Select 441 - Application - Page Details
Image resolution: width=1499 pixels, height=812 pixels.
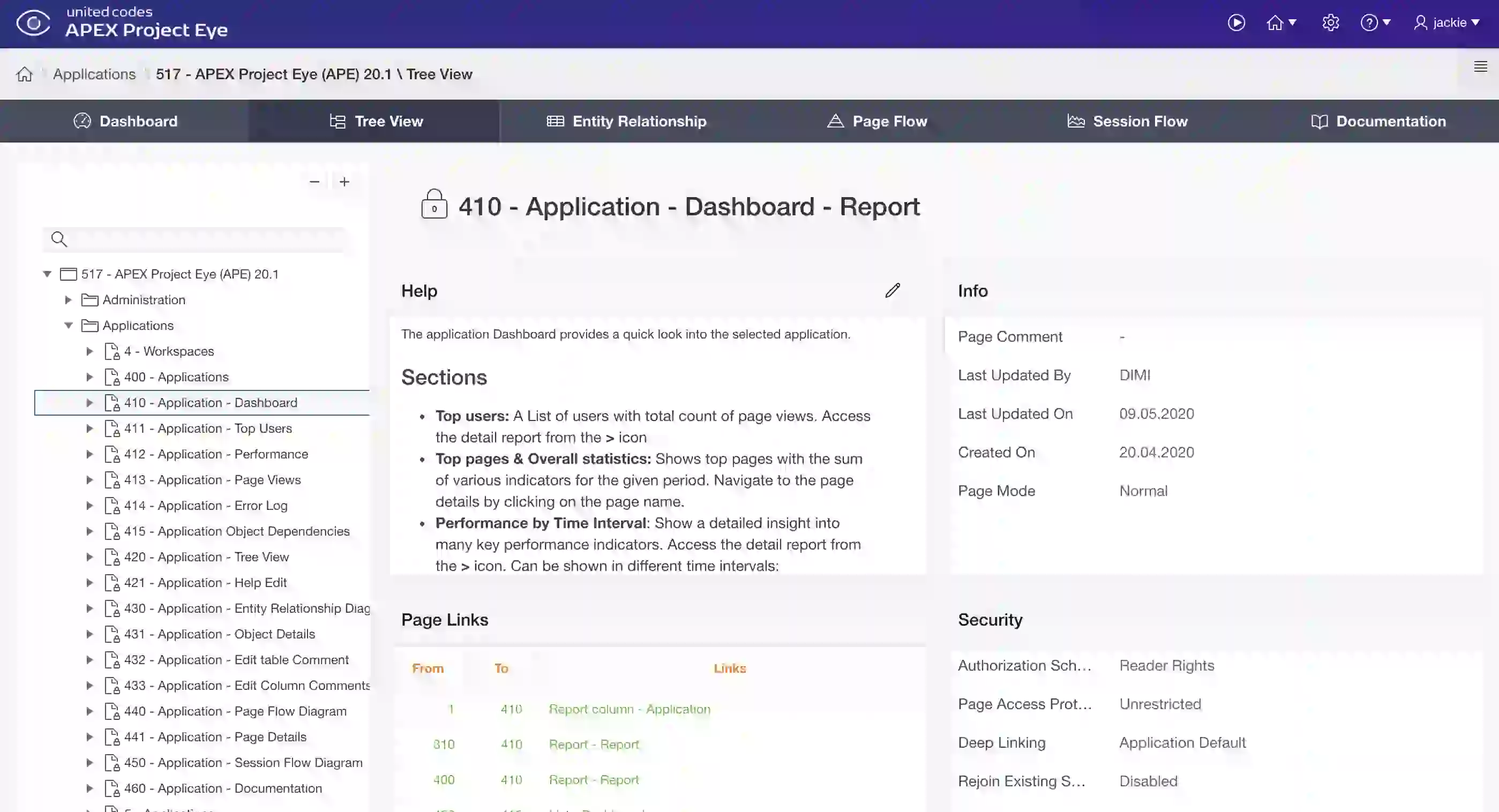215,736
